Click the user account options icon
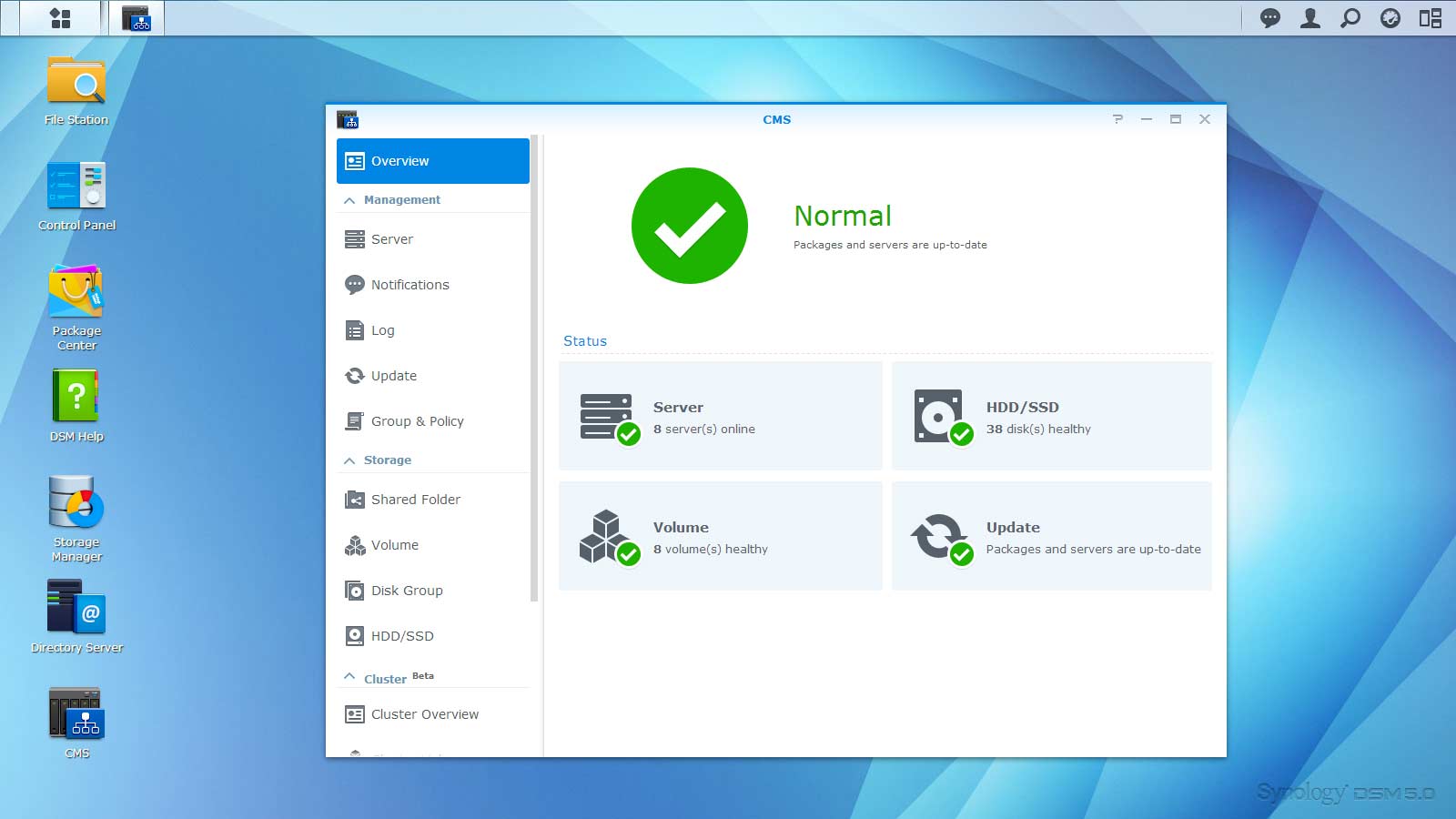1456x819 pixels. (1310, 18)
